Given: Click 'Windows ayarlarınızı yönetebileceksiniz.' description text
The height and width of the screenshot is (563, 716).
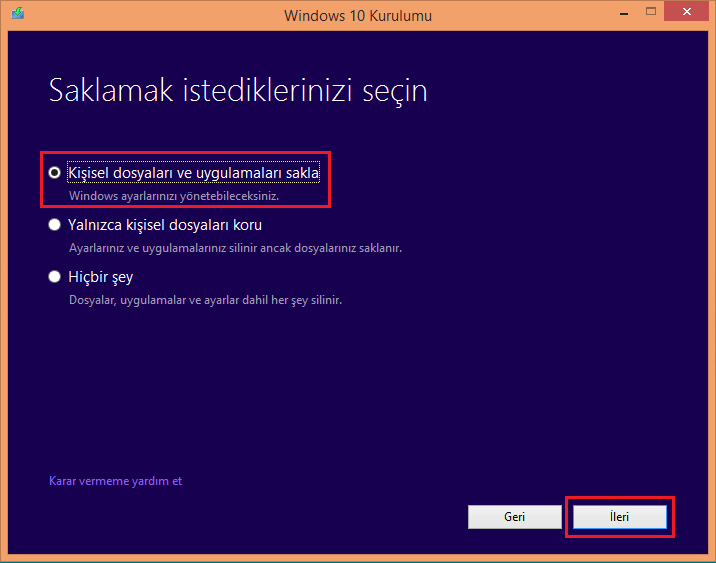Looking at the screenshot, I should pos(174,196).
